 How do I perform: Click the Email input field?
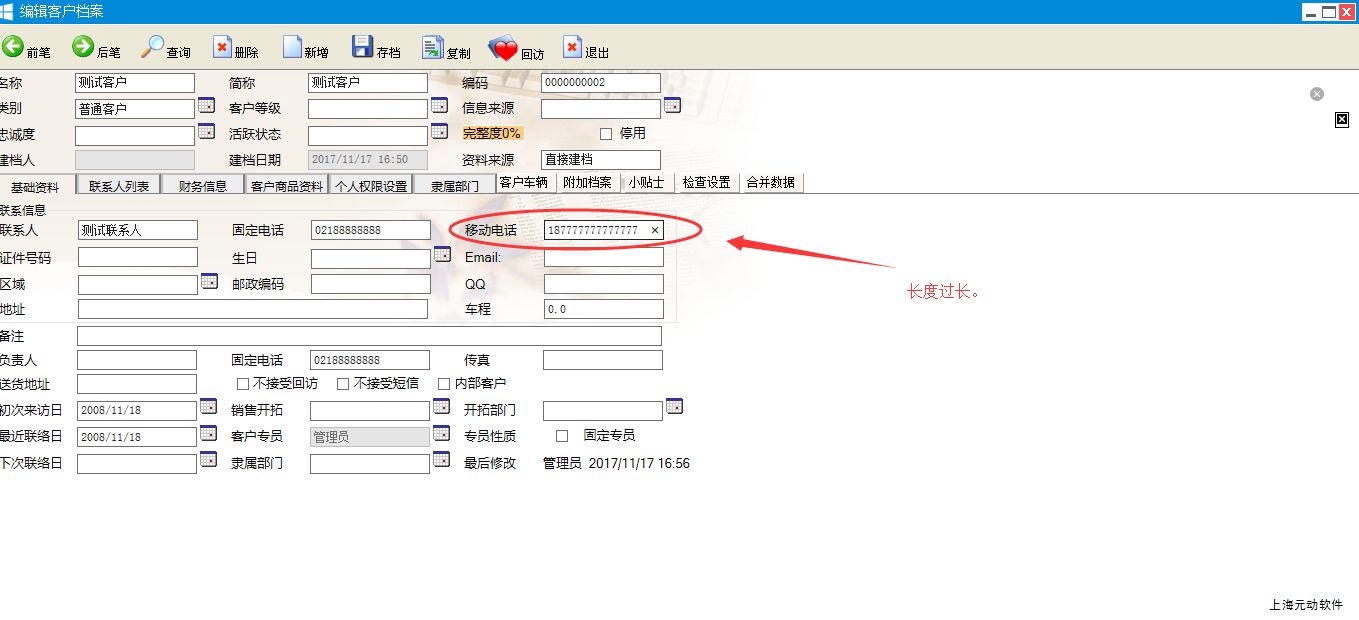(603, 258)
